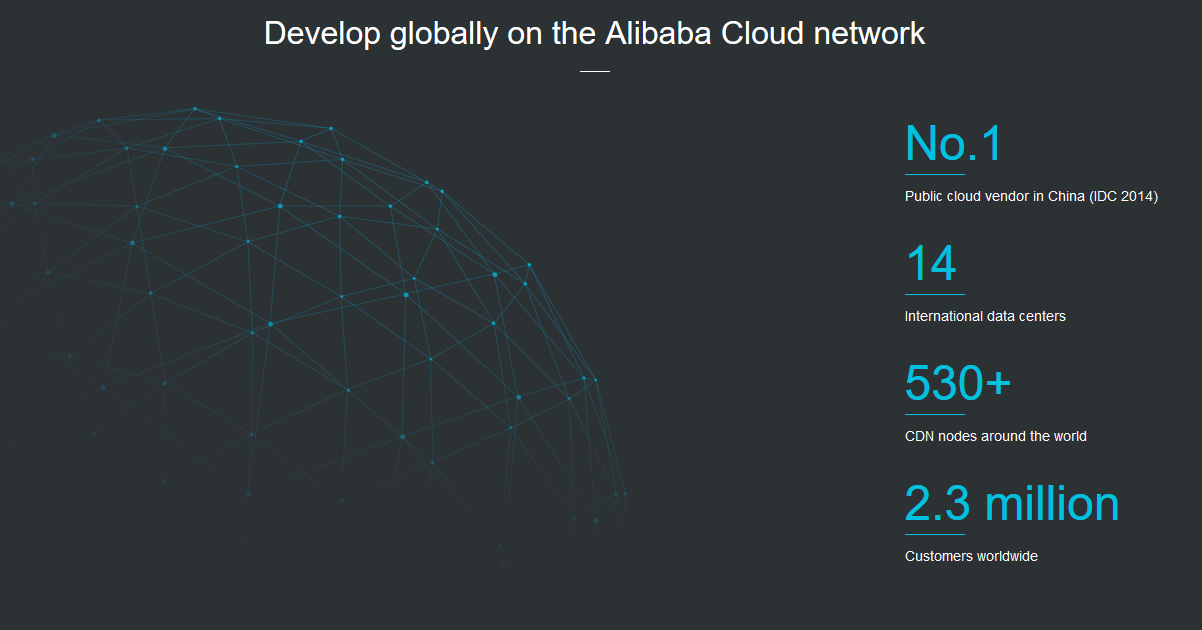Click the blue underline beneath "14"
The height and width of the screenshot is (630, 1202).
tap(934, 295)
